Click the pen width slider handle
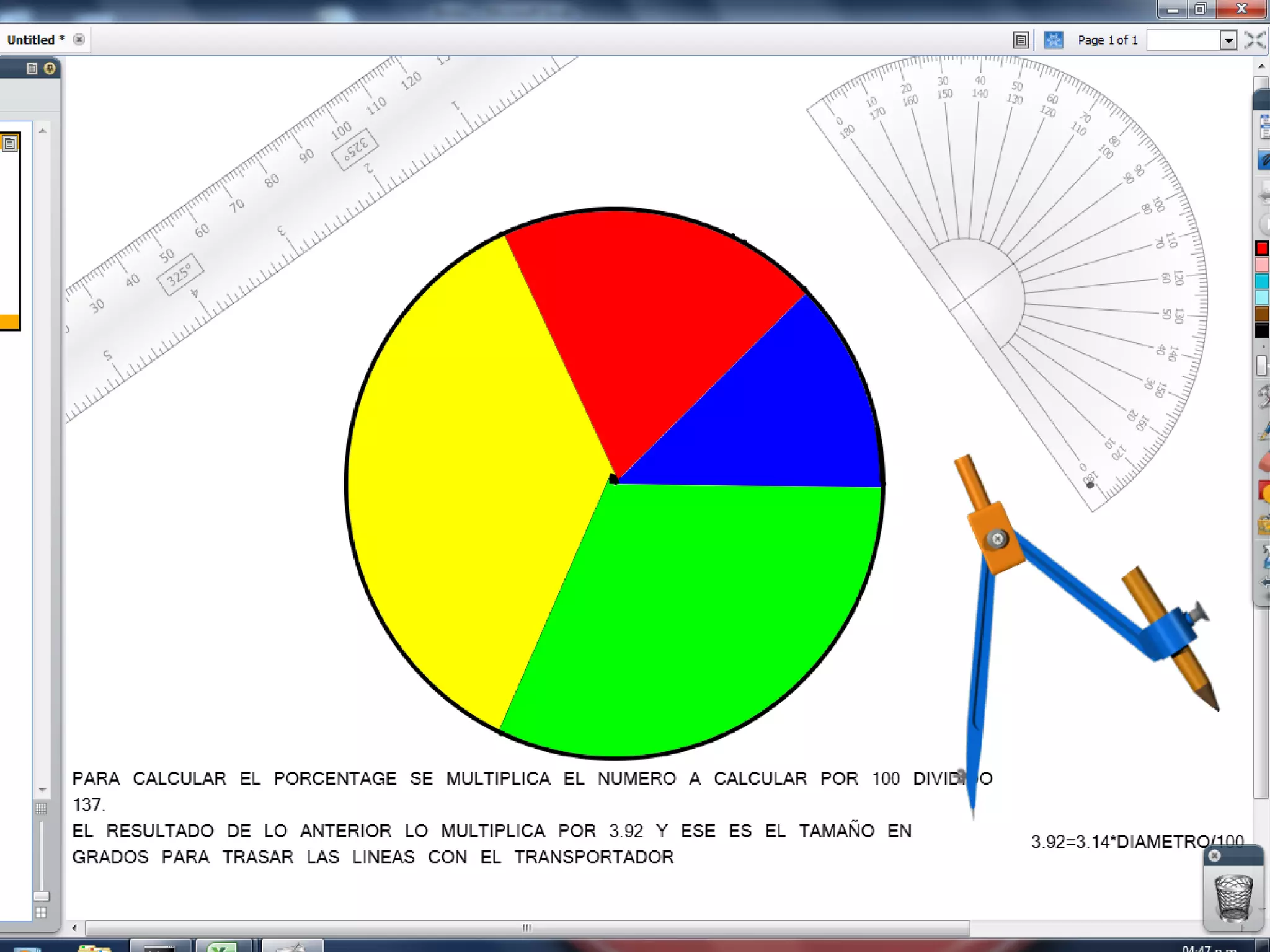This screenshot has width=1270, height=952. click(1261, 366)
